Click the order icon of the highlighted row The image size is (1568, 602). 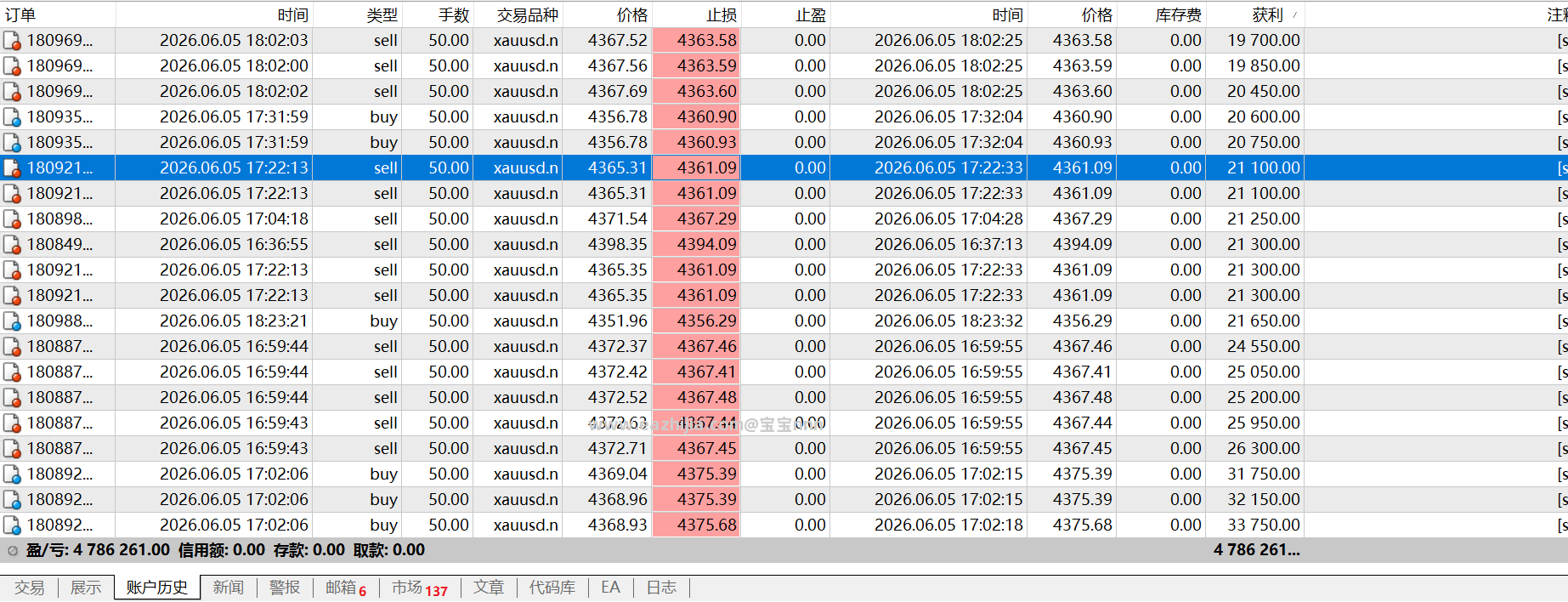coord(12,168)
